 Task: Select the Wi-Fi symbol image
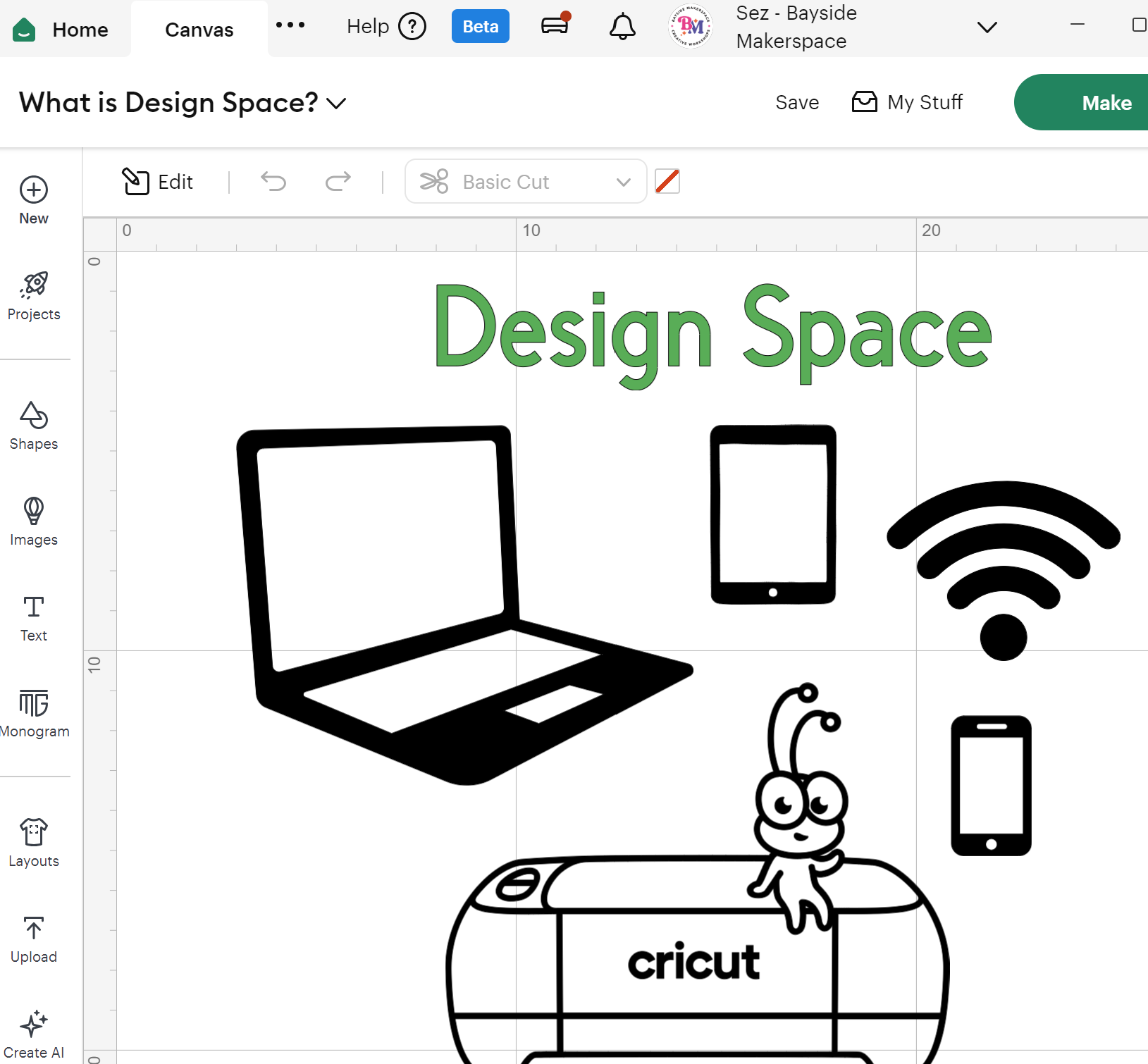(x=1004, y=571)
